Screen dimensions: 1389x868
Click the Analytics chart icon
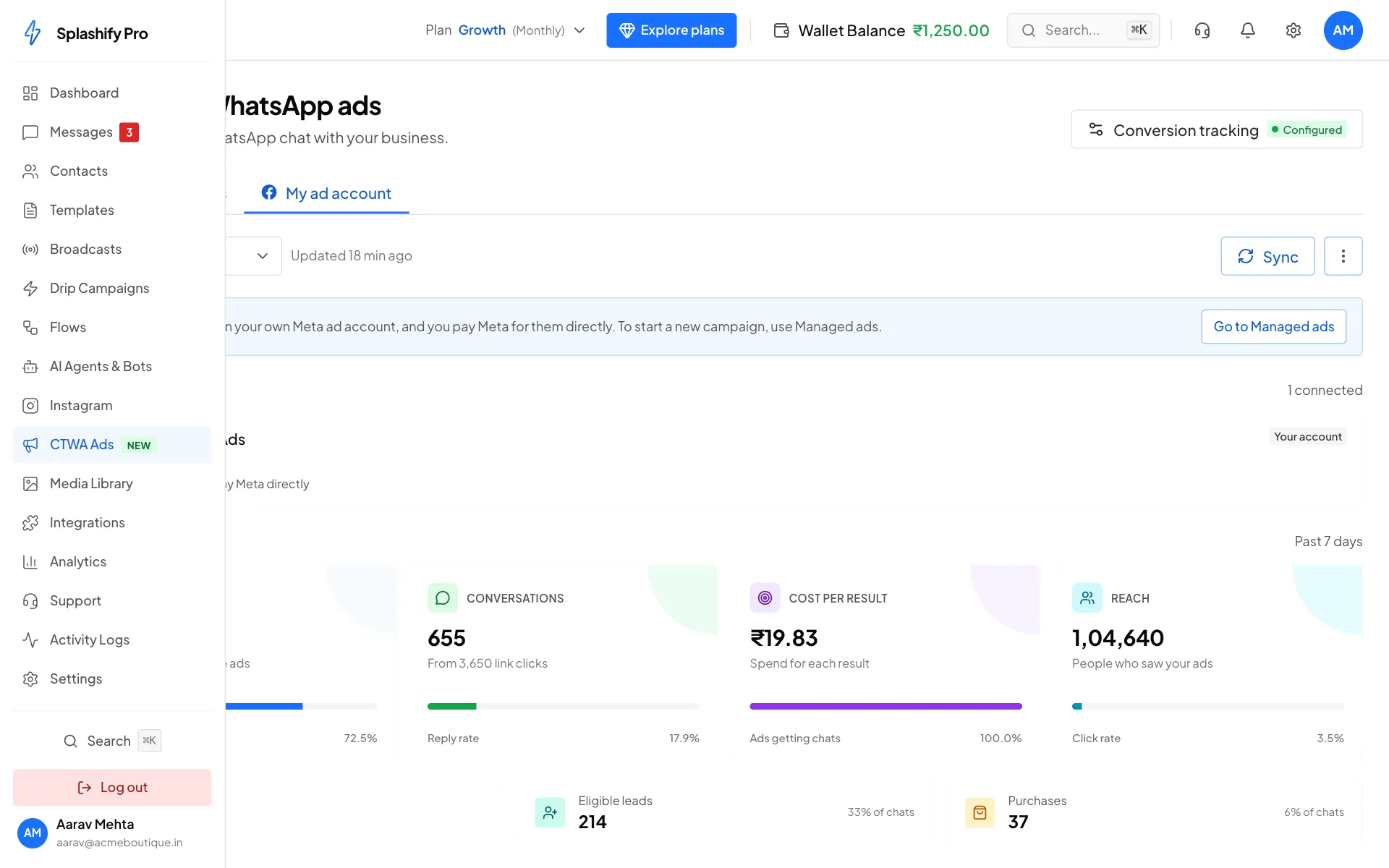30,562
